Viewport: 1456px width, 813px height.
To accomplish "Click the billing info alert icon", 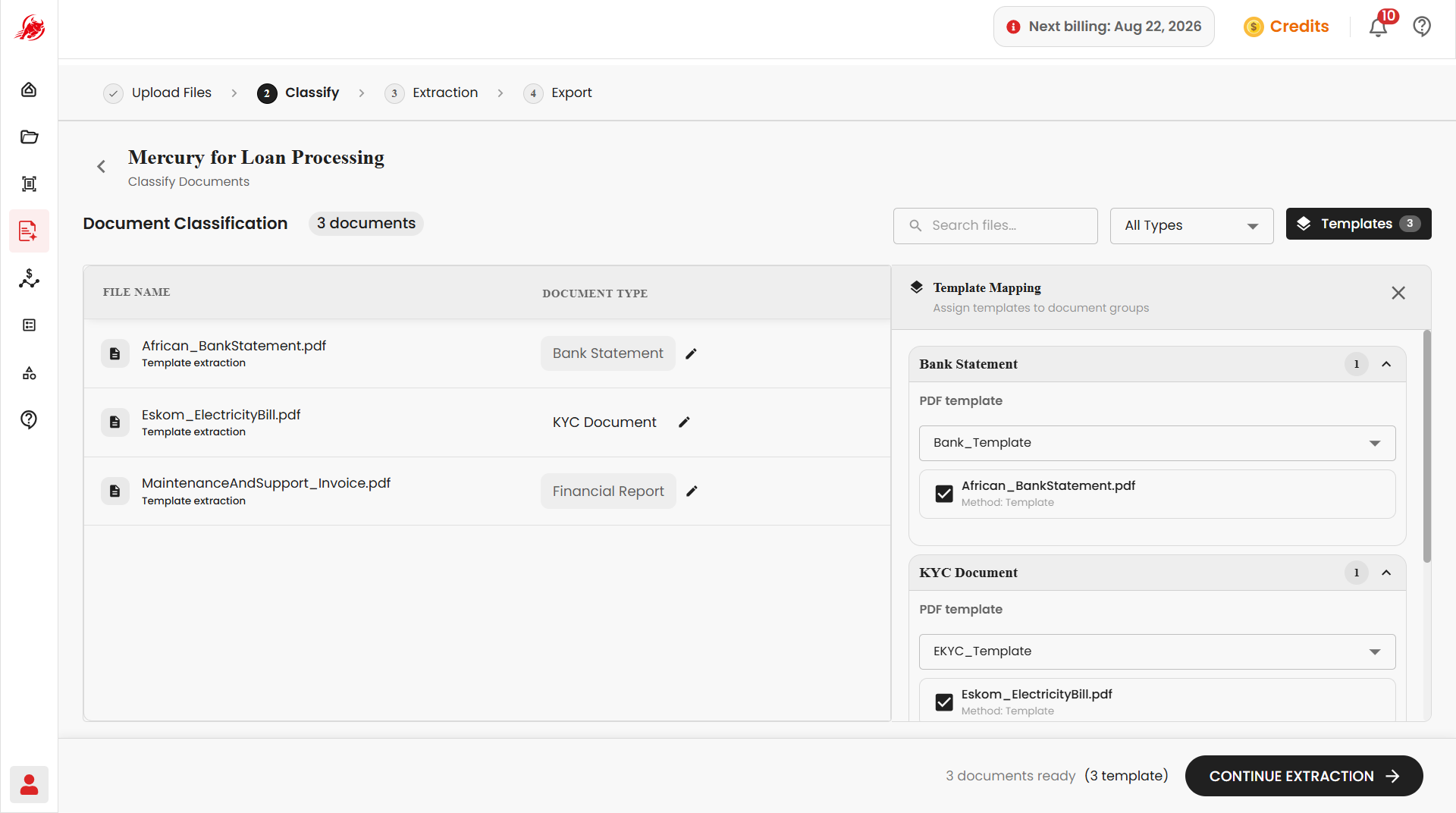I will click(1013, 27).
